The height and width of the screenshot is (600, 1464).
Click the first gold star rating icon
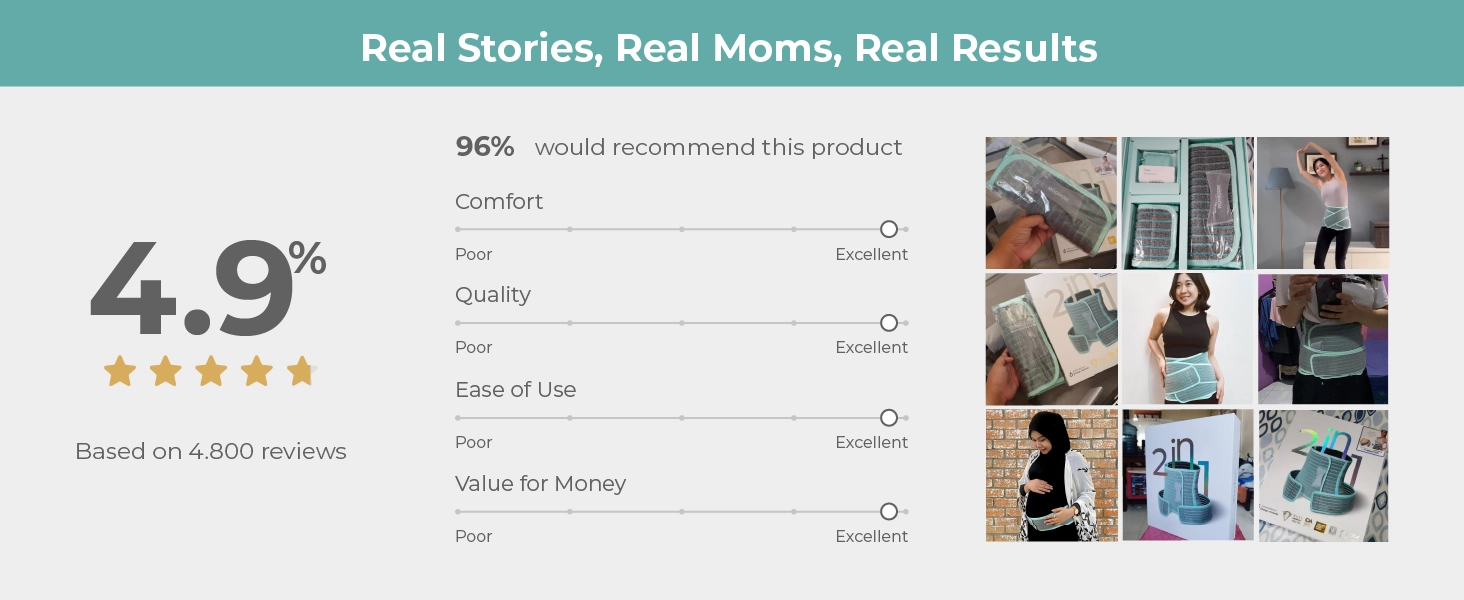[120, 371]
